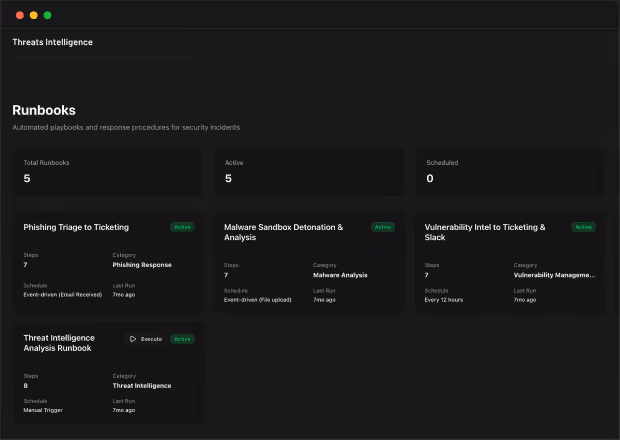Select the Threat Intelligence Analysis Runbook title
Viewport: 620px width, 440px height.
pos(59,343)
